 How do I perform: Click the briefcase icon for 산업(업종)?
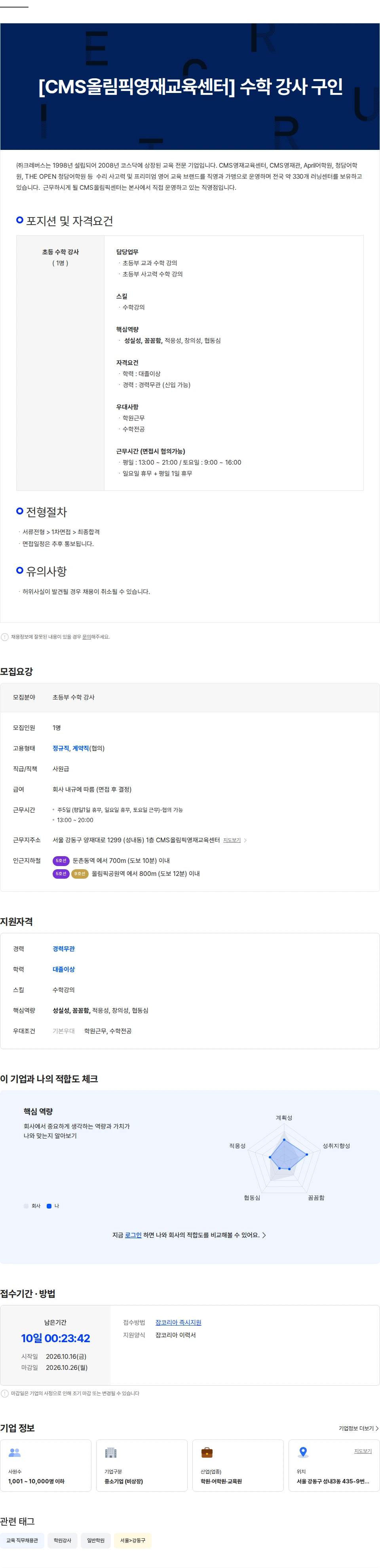(207, 1453)
